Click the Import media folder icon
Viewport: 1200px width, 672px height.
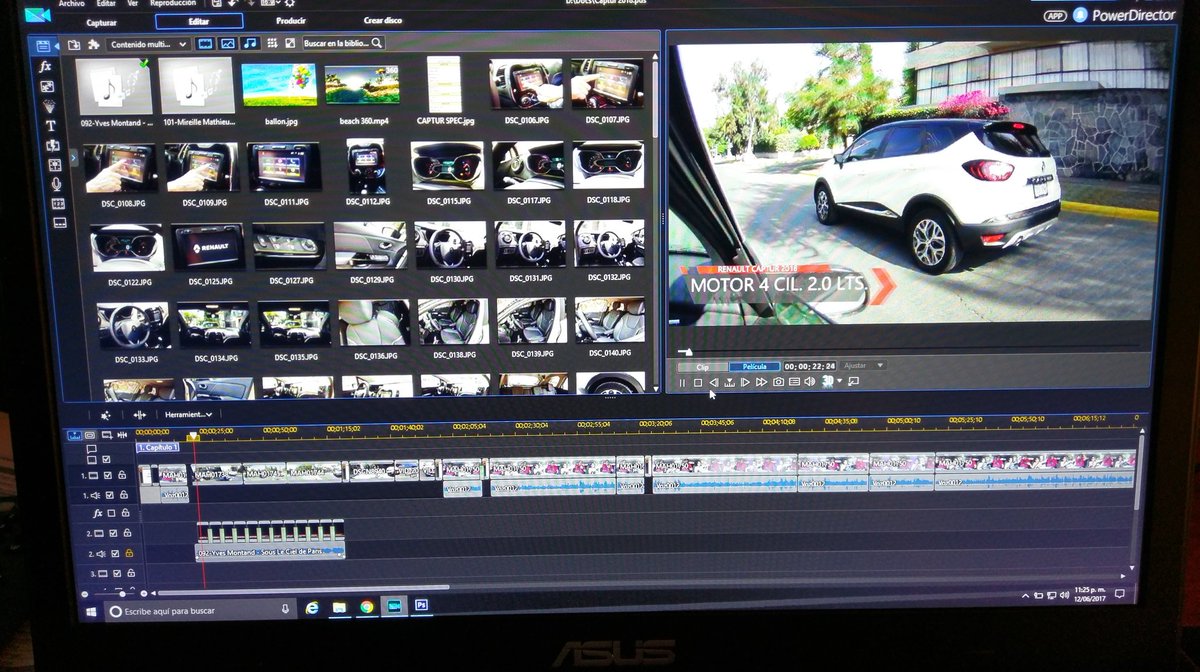pyautogui.click(x=74, y=44)
